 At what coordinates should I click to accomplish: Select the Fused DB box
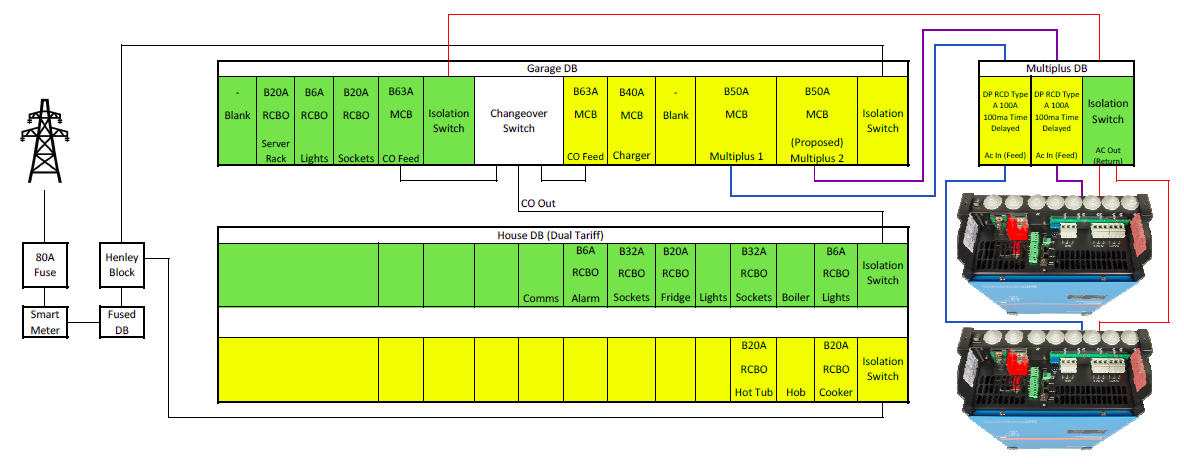pos(120,322)
